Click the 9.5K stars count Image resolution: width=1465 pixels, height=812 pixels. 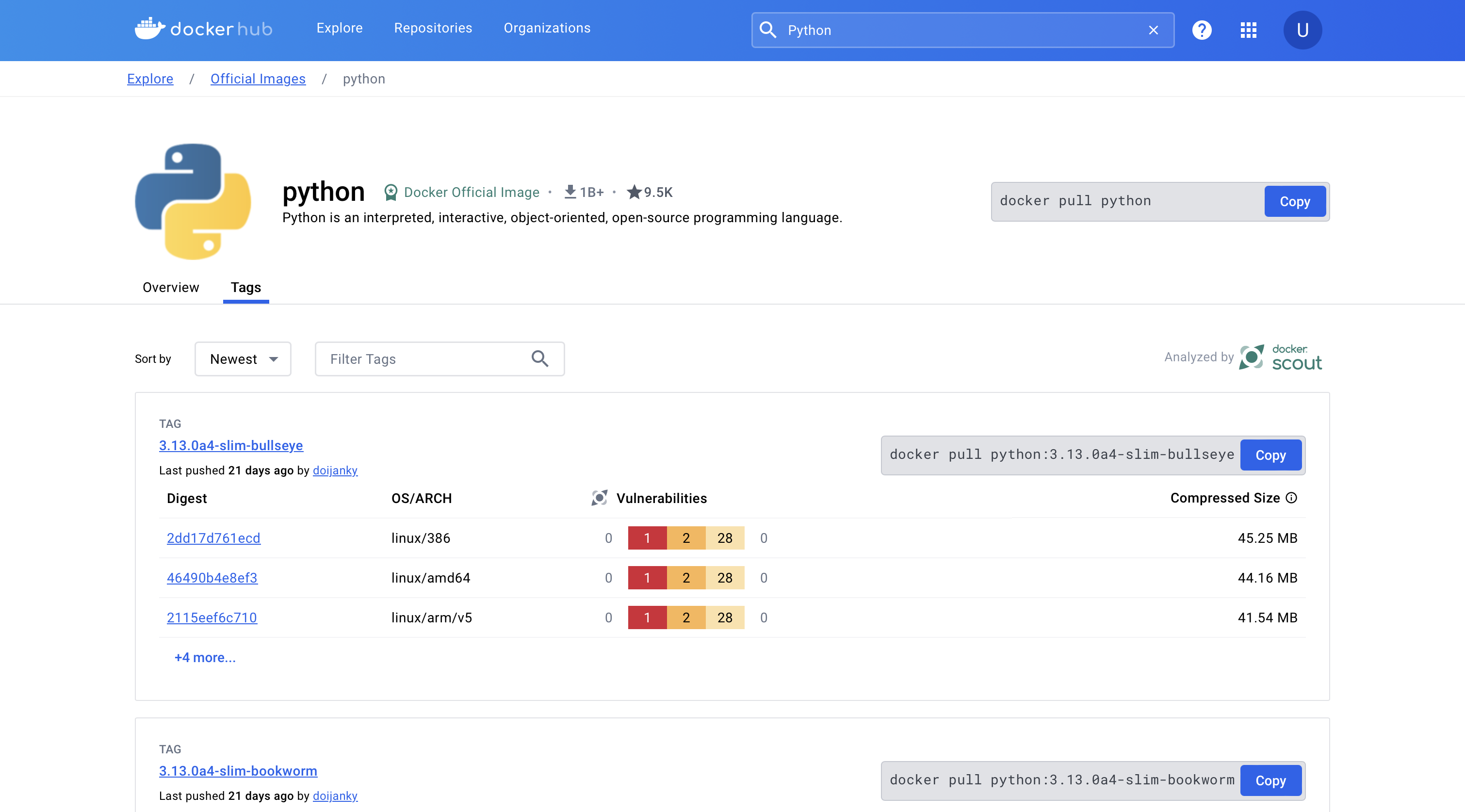658,192
